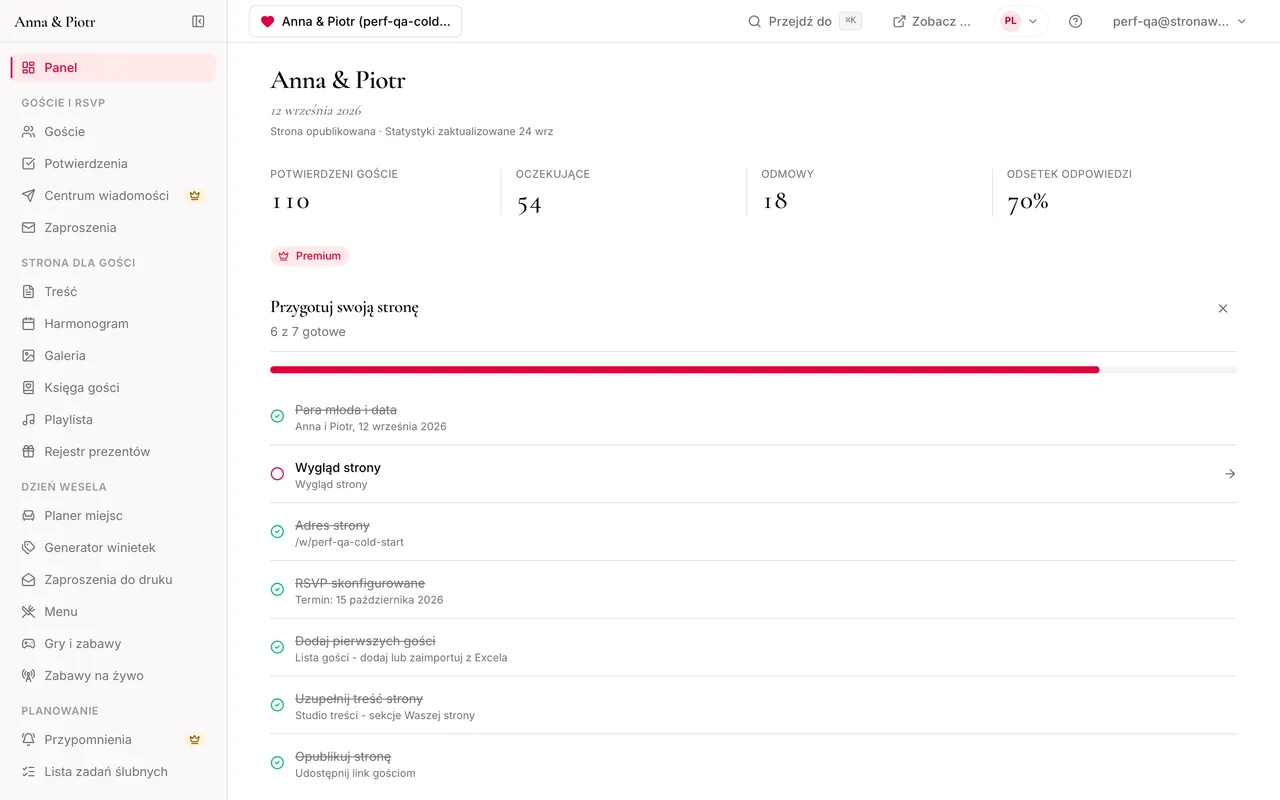Toggle the Adres strony checkmark
Image resolution: width=1280 pixels, height=800 pixels.
[x=277, y=532]
